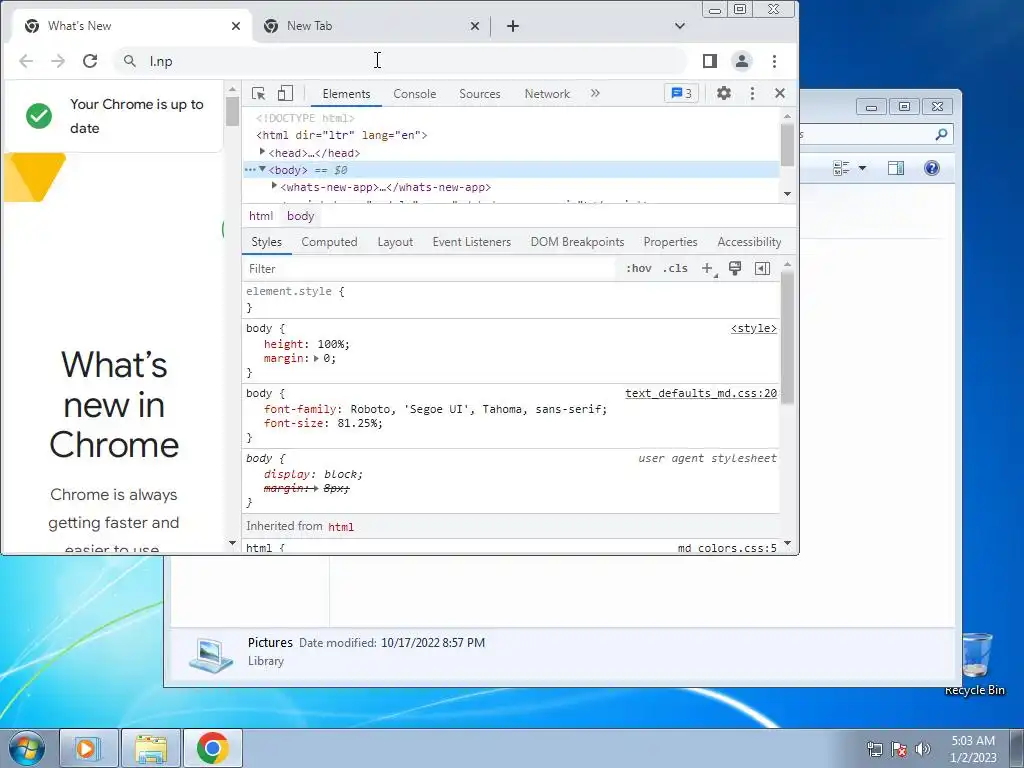Open DevTools three-dot customize menu

pos(752,93)
